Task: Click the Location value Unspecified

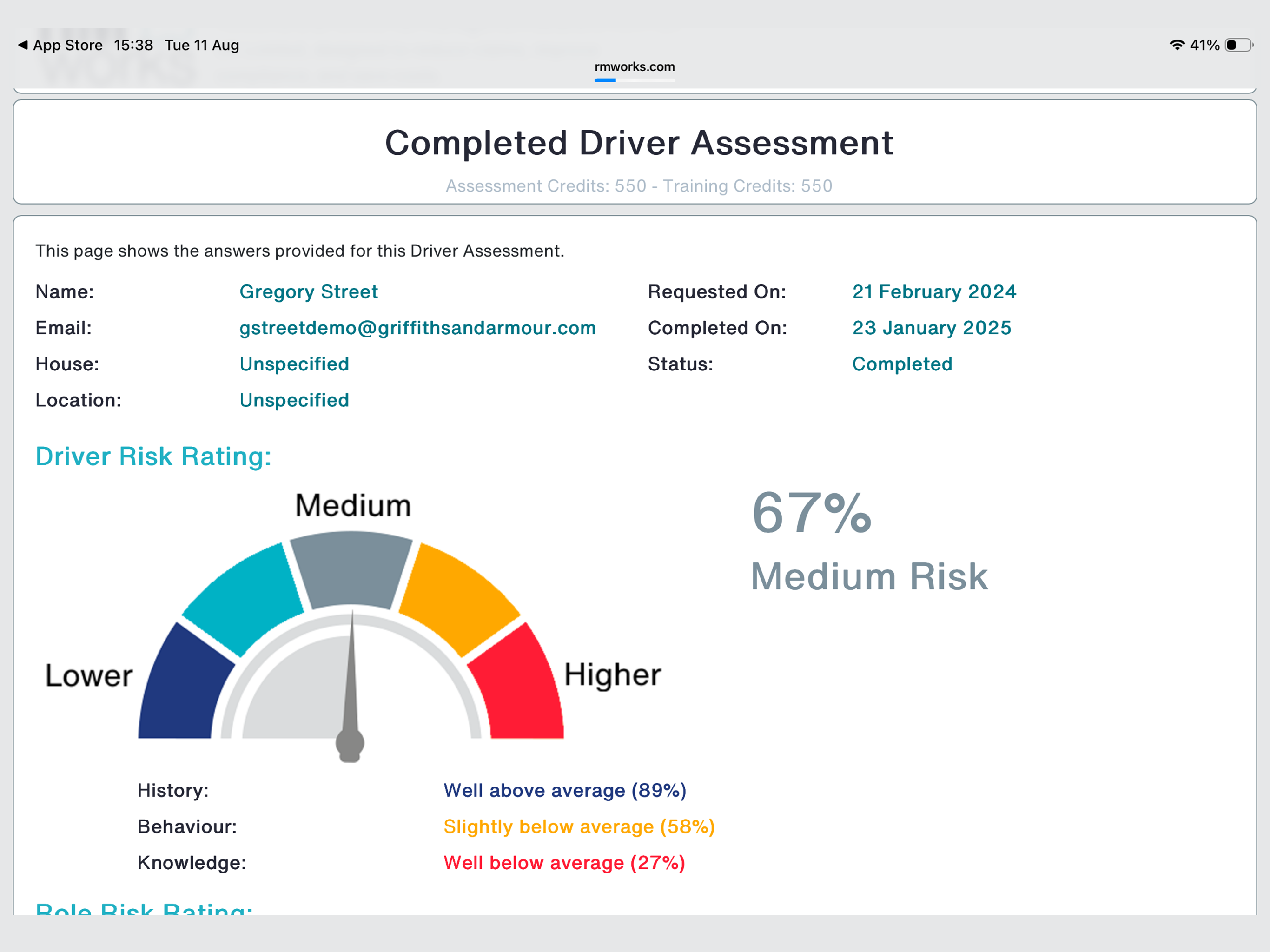Action: pos(294,400)
